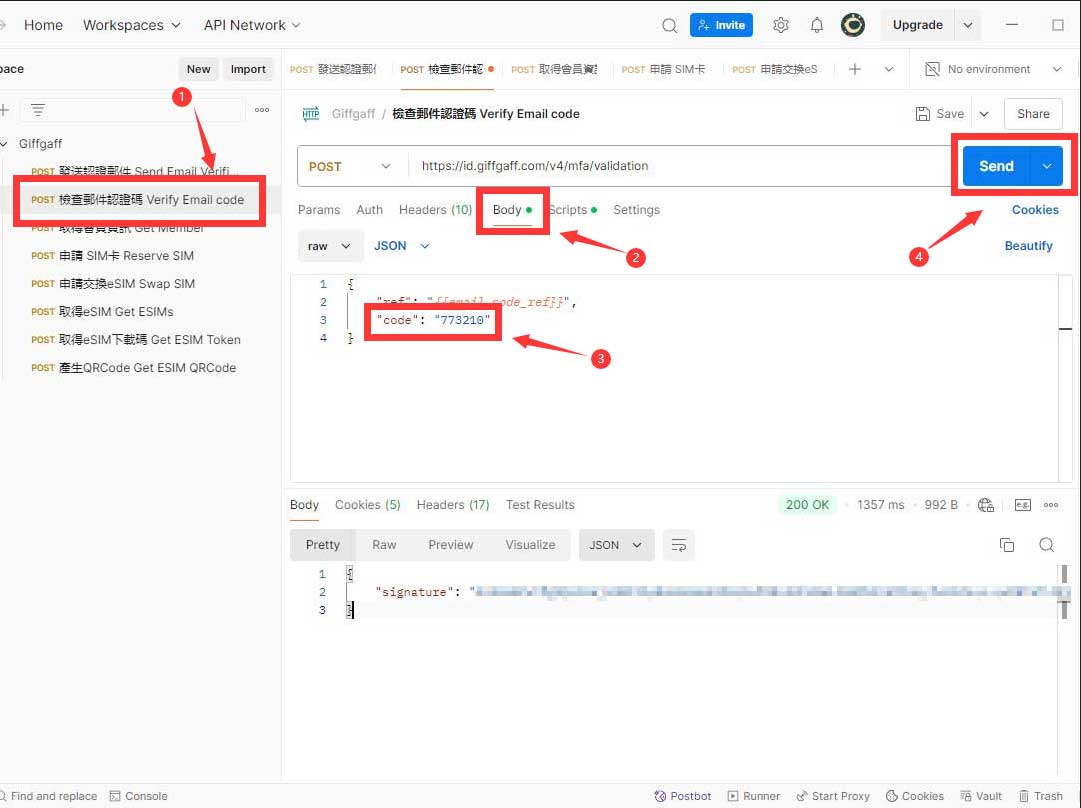
Task: Open the settings gear icon
Action: click(781, 25)
